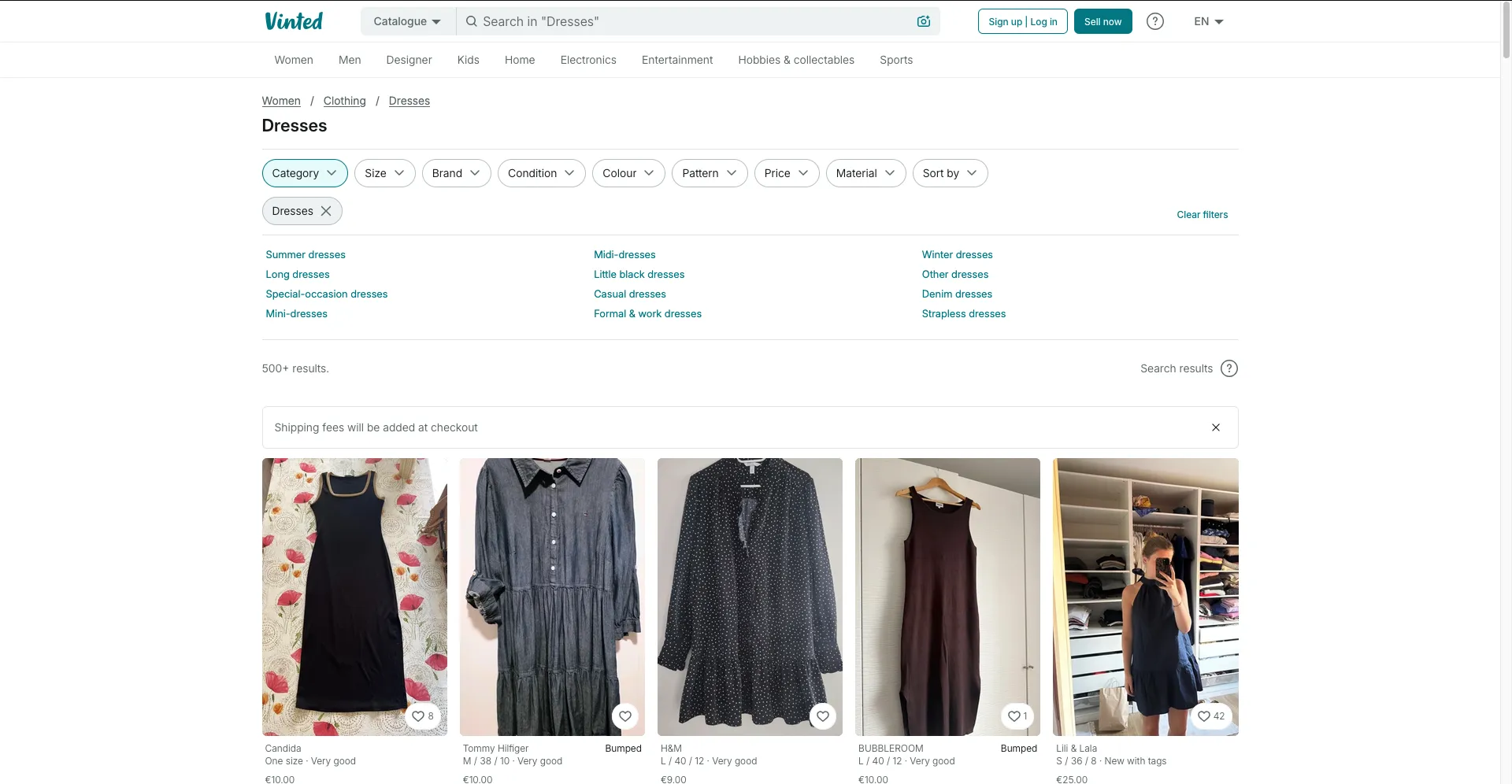
Task: Favourite the BUBBLEROOM dress
Action: point(1017,716)
